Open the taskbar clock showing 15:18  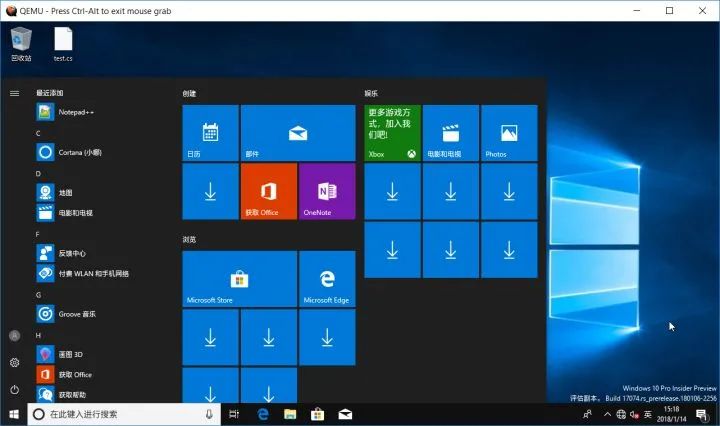tap(671, 414)
